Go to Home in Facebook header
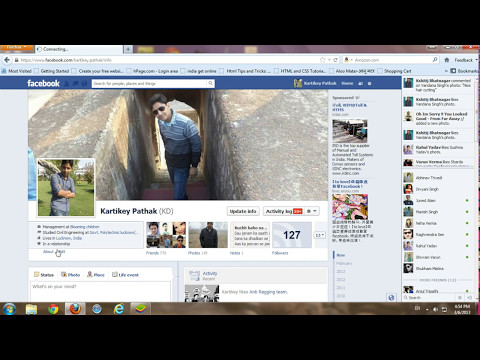The width and height of the screenshot is (480, 360). (347, 83)
